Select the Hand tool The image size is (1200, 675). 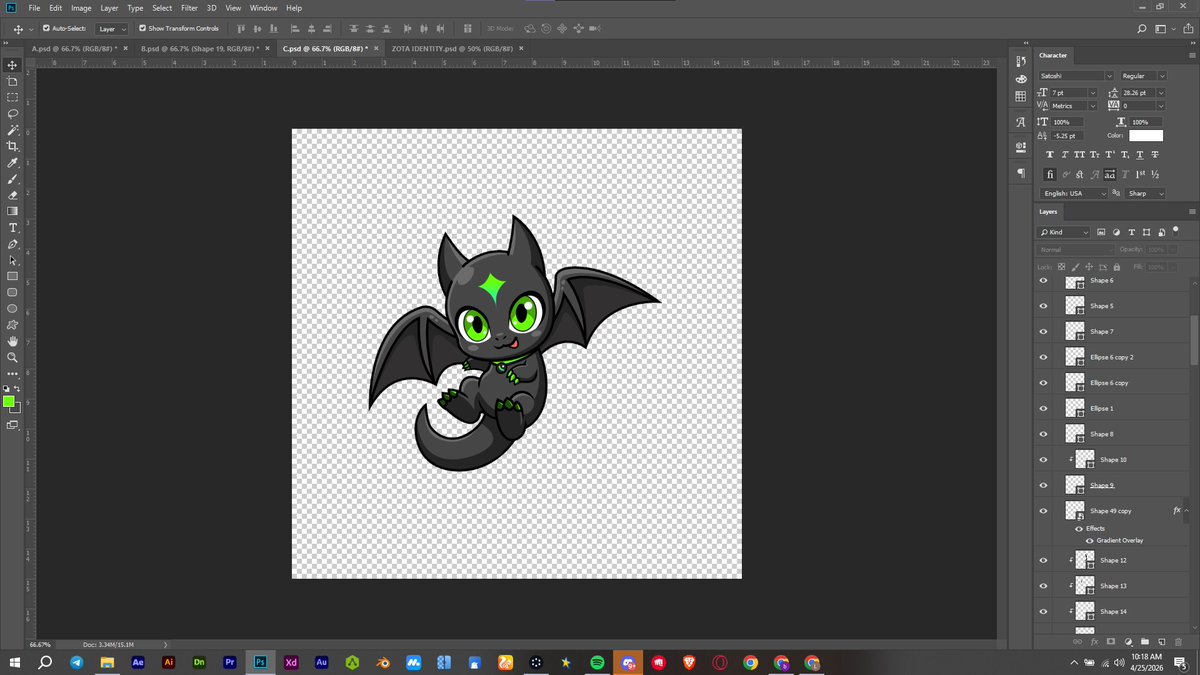coord(13,341)
